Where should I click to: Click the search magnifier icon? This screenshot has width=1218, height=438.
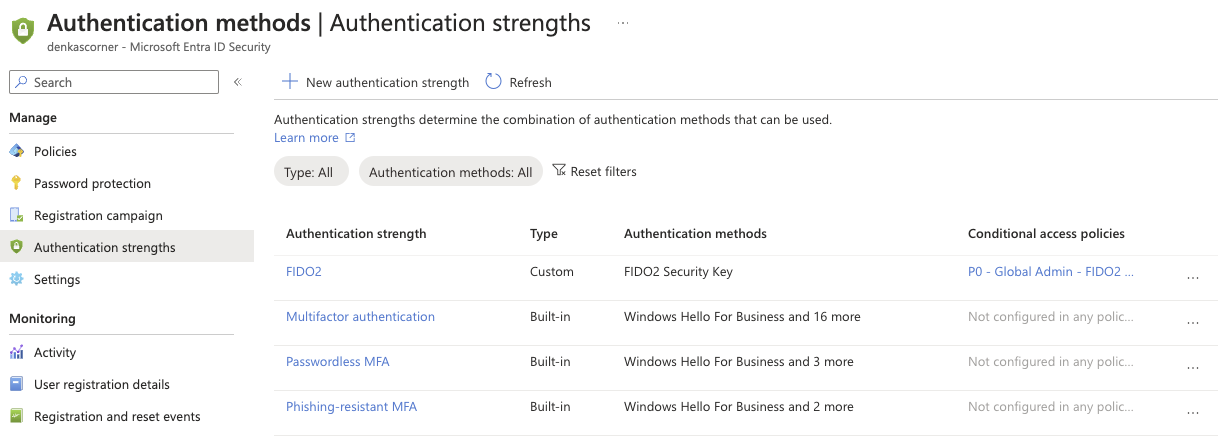[x=23, y=82]
